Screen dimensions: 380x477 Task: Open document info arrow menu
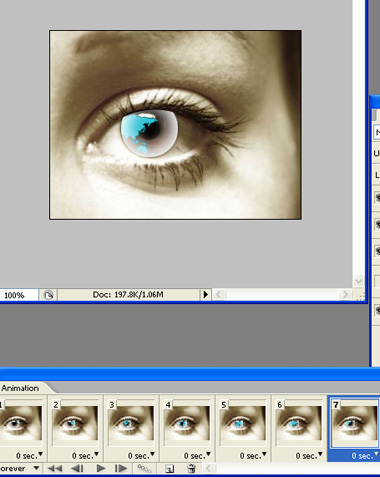(206, 295)
